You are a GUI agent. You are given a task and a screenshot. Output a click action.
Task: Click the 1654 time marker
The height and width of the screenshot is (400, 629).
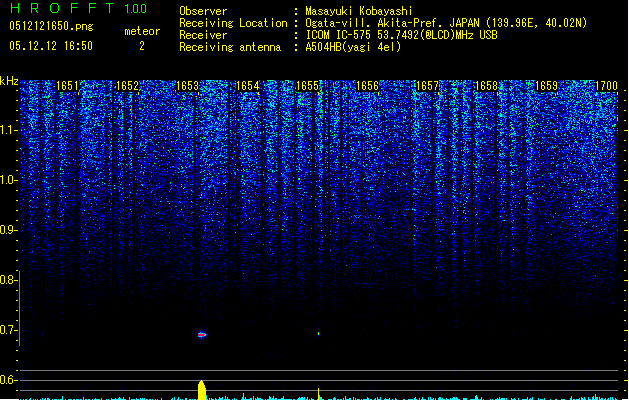(x=248, y=86)
